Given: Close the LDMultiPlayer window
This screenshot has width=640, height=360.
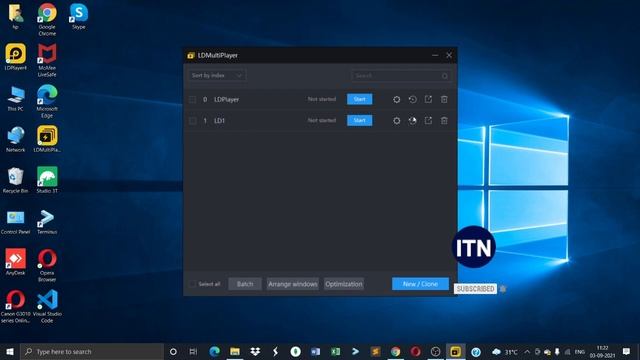Looking at the screenshot, I should (x=449, y=55).
